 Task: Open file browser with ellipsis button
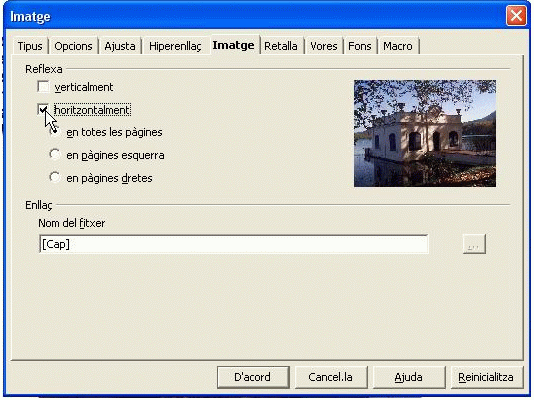tap(474, 244)
